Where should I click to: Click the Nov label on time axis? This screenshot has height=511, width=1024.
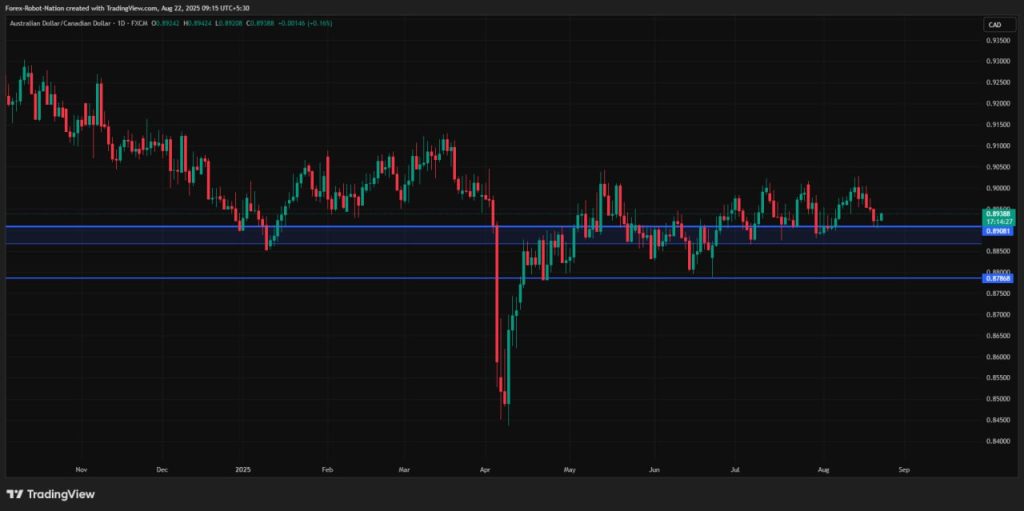coord(81,467)
